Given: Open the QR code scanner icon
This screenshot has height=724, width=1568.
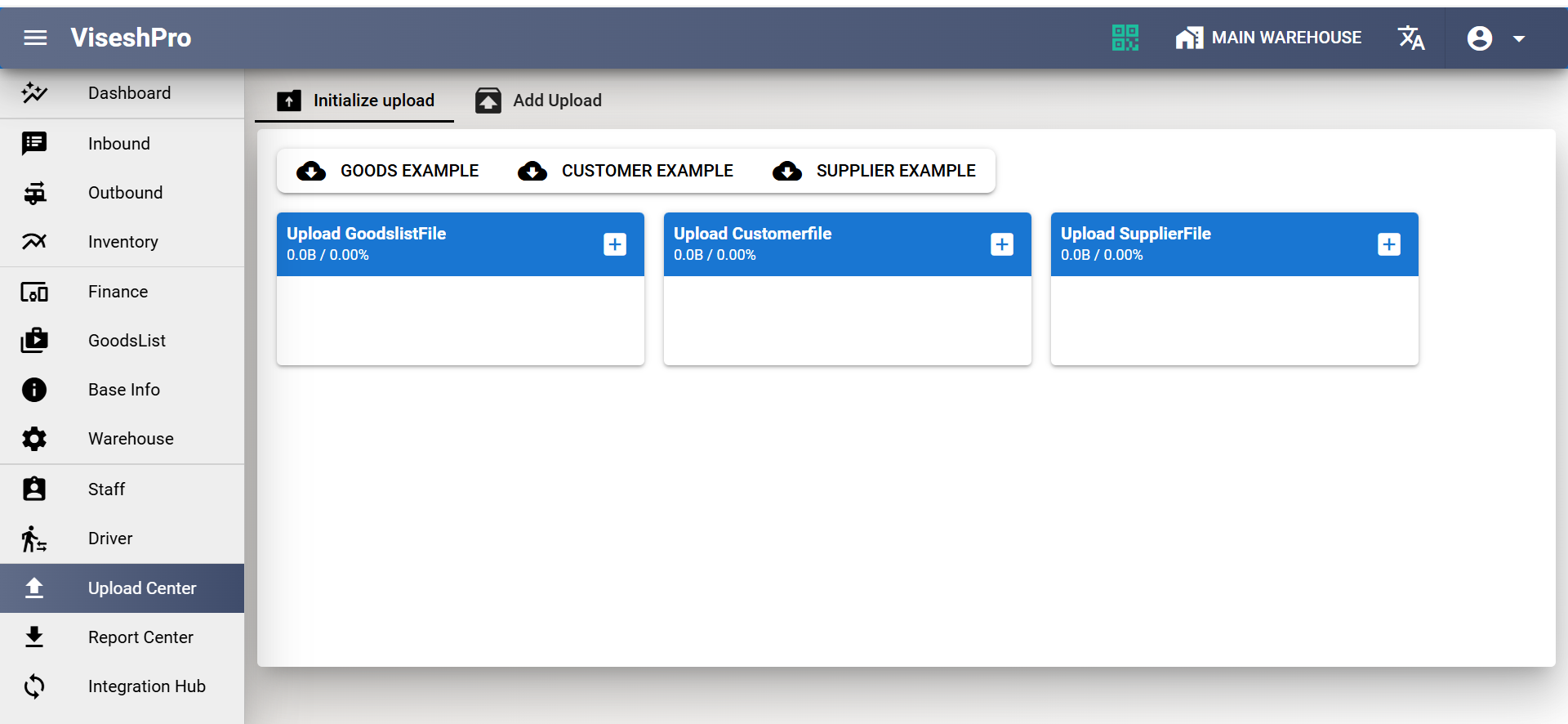Looking at the screenshot, I should point(1125,38).
